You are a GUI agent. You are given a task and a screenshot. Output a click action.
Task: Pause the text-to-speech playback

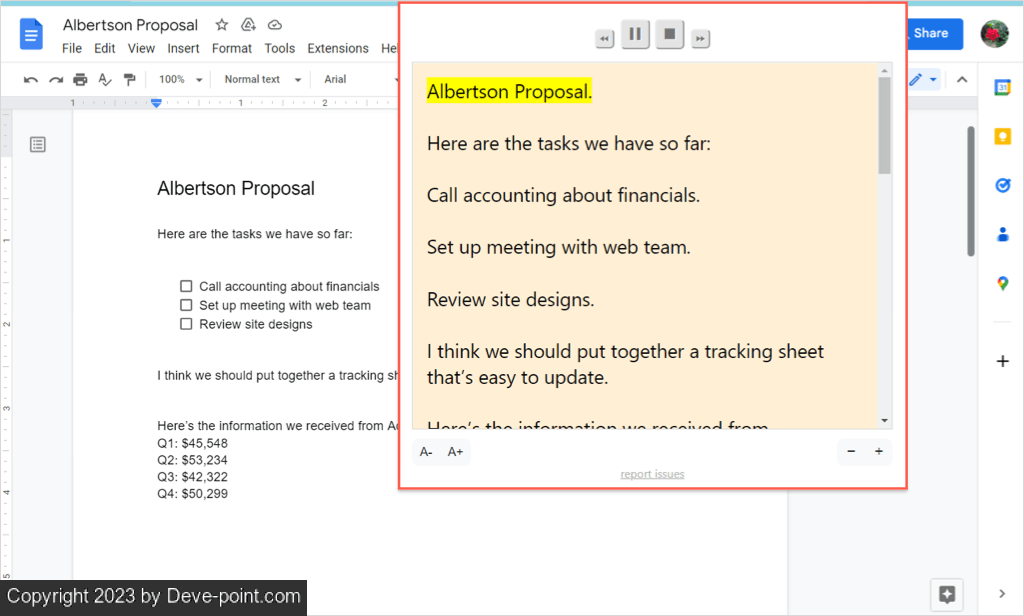click(x=634, y=35)
